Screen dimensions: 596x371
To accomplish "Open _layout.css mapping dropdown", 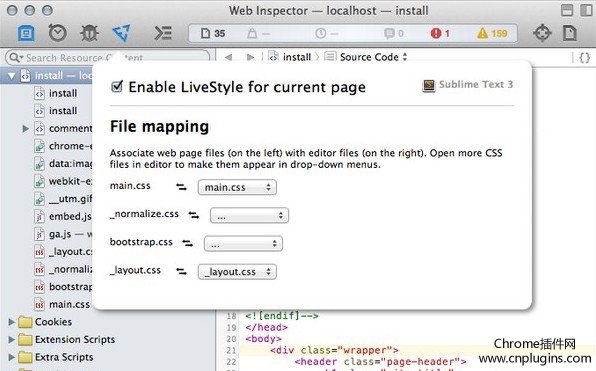I will (x=237, y=272).
